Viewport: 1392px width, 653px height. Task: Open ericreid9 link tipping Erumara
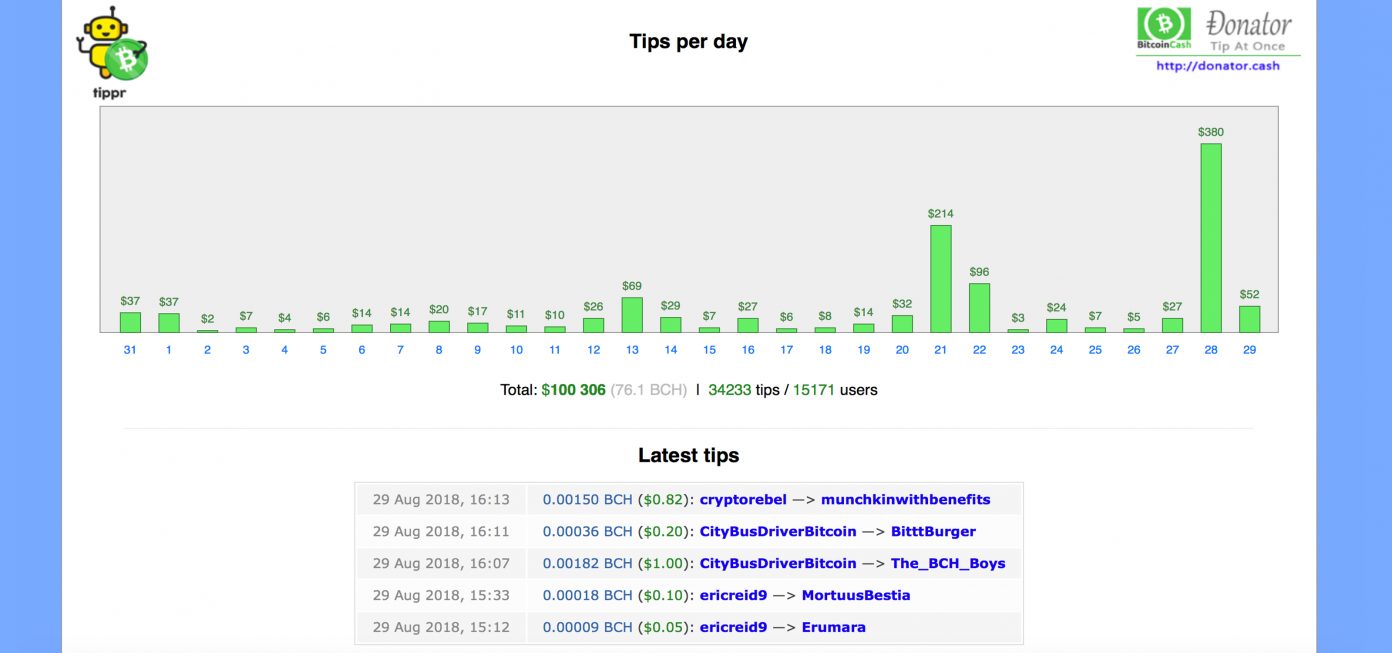click(x=733, y=627)
